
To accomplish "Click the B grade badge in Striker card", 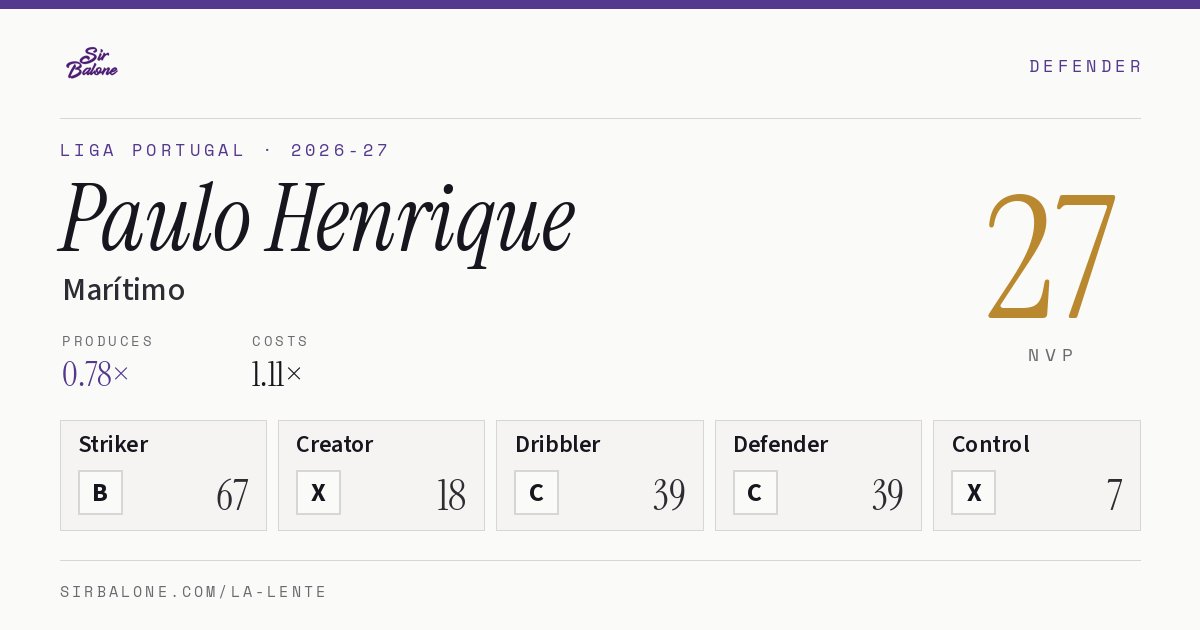I will coord(100,492).
